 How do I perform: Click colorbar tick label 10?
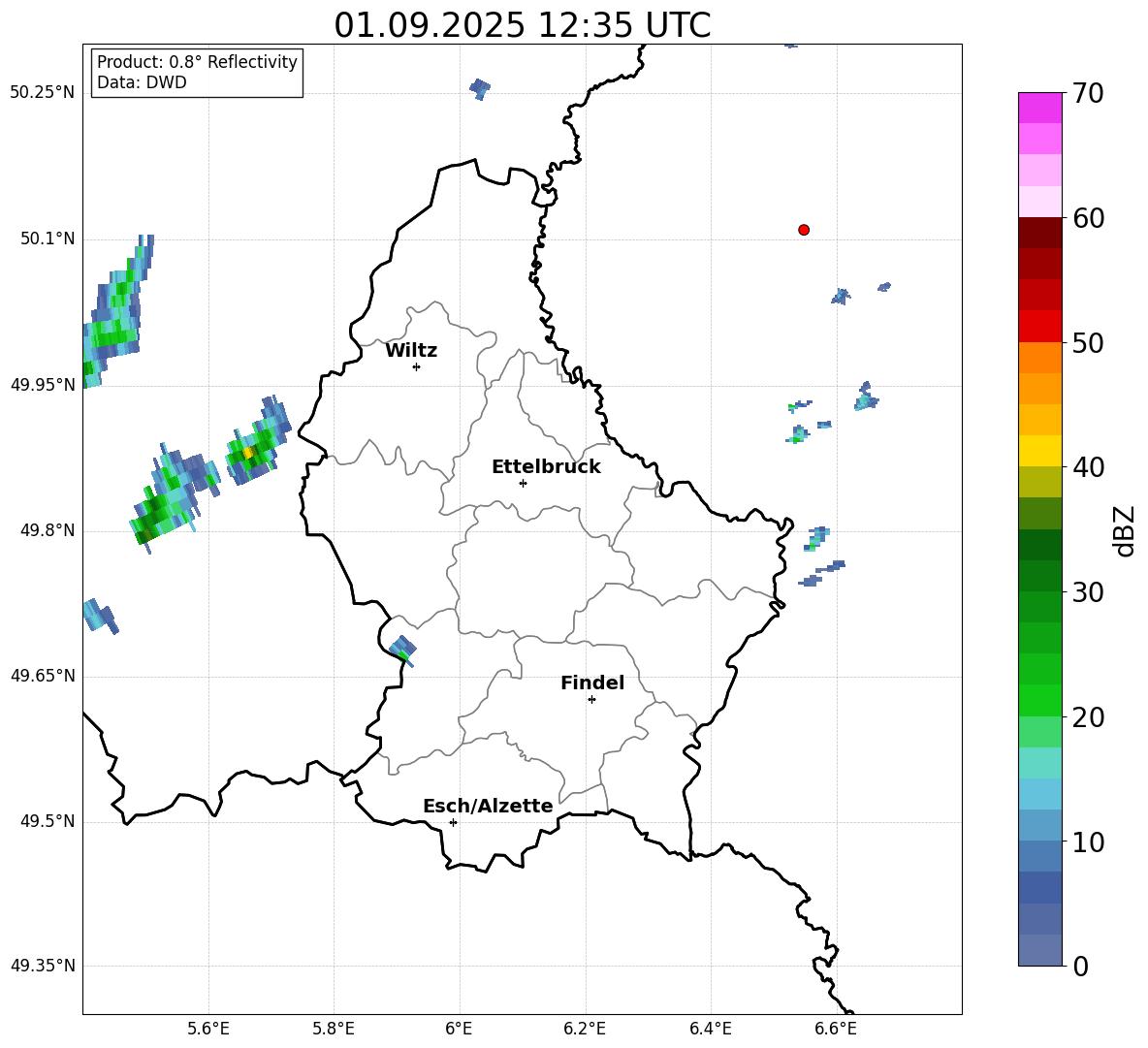1088,842
